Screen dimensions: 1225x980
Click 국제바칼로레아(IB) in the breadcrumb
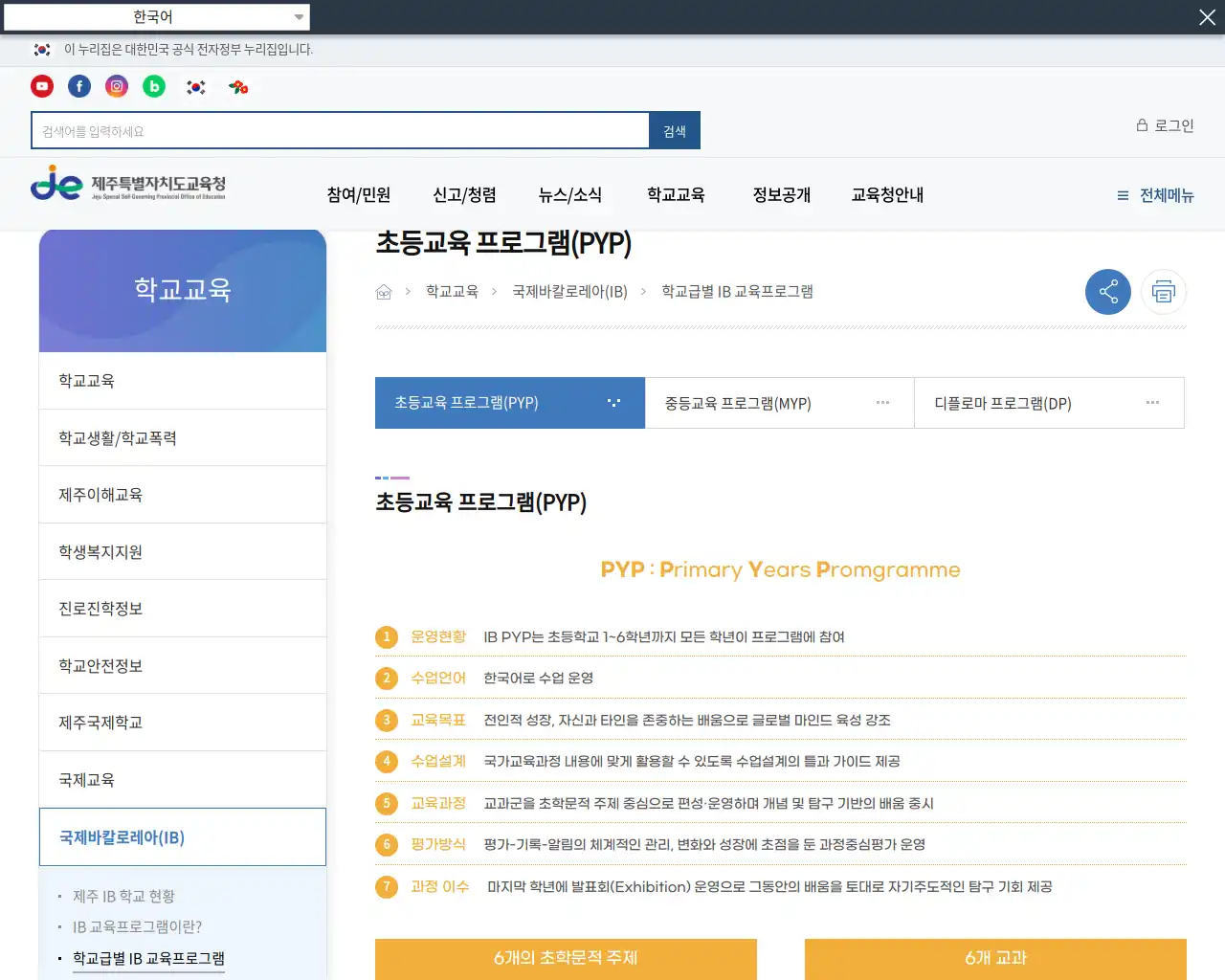[x=569, y=292]
